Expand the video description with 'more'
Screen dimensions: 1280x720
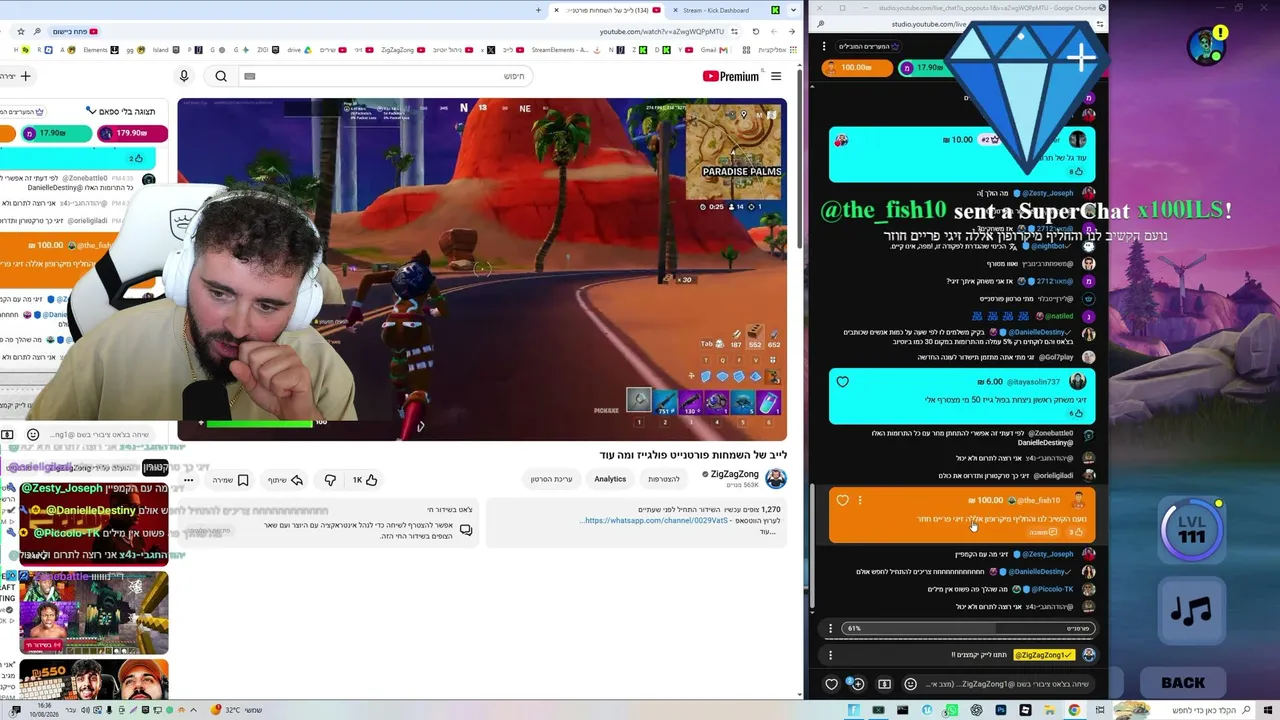(768, 532)
